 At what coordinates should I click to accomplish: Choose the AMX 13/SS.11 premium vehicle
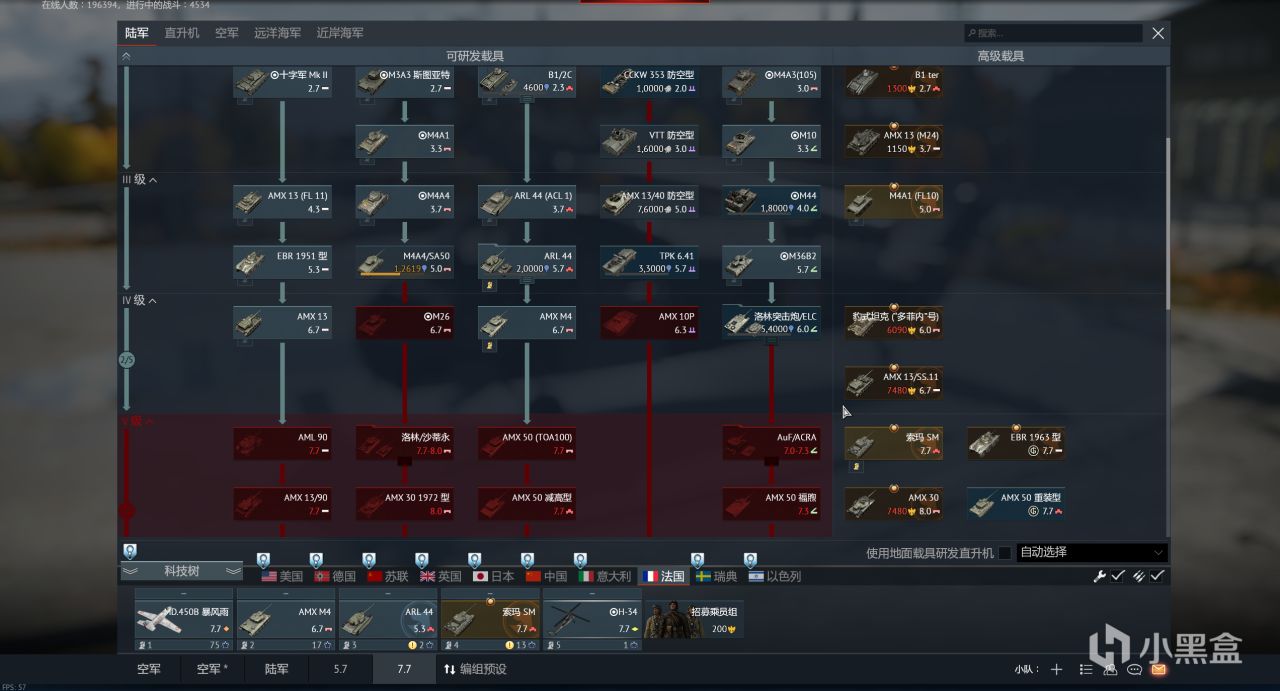893,383
